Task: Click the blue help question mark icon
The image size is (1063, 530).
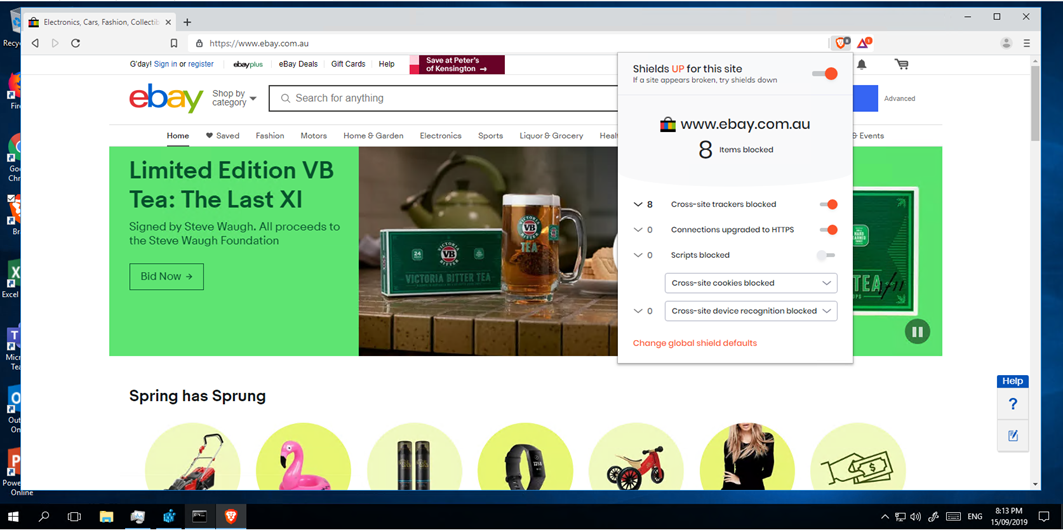Action: tap(1013, 405)
